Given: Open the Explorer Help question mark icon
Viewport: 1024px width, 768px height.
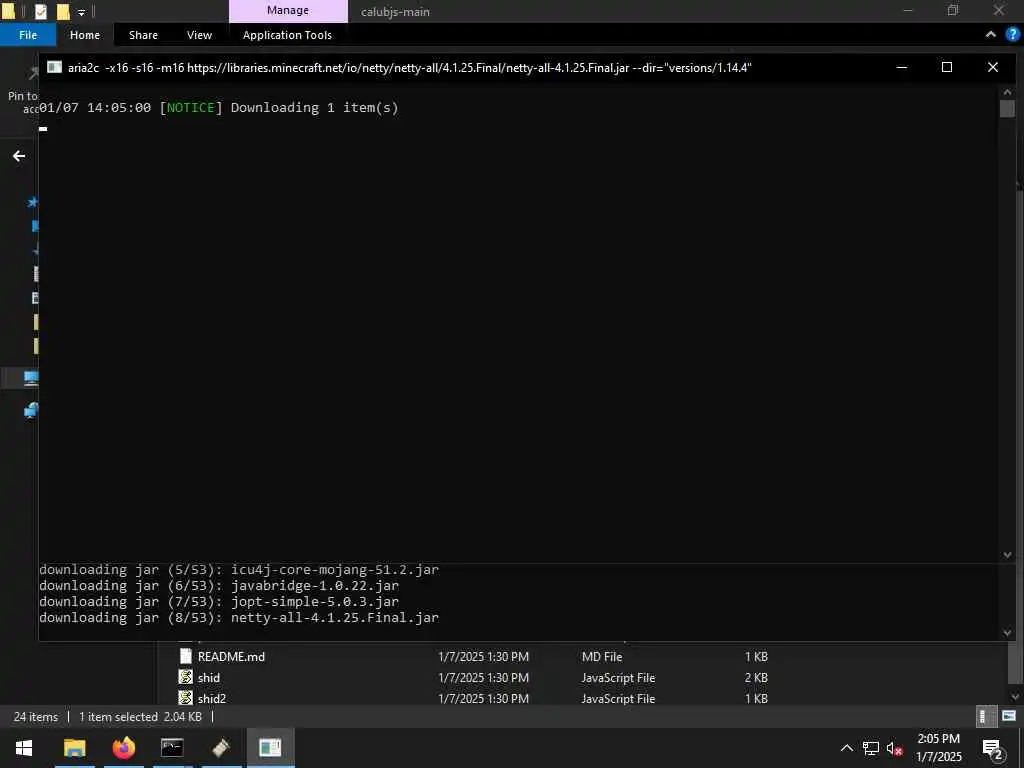Looking at the screenshot, I should [x=1013, y=35].
